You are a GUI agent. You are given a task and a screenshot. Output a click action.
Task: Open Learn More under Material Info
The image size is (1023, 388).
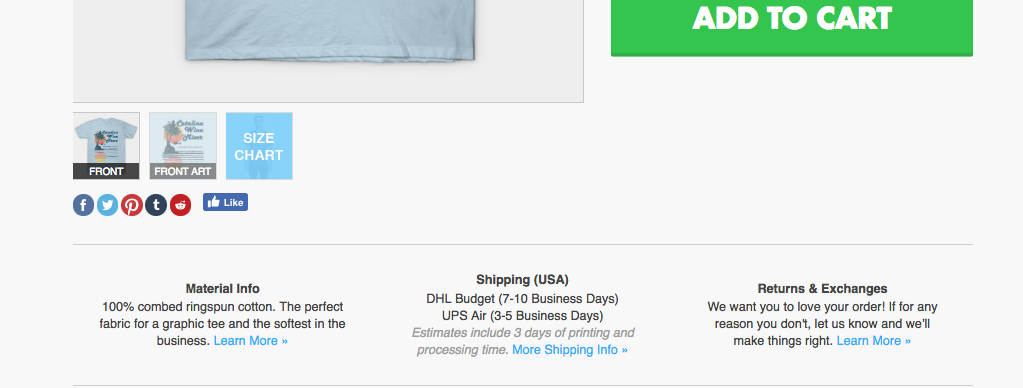pos(251,340)
